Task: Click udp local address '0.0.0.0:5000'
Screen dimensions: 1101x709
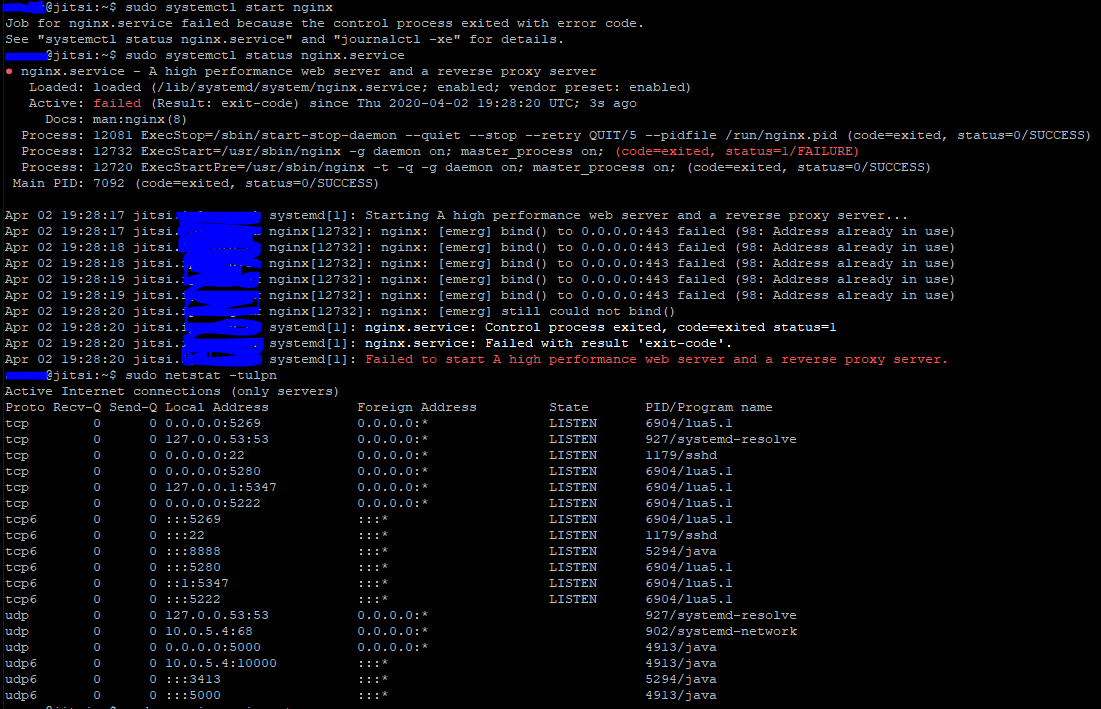Action: [x=213, y=647]
